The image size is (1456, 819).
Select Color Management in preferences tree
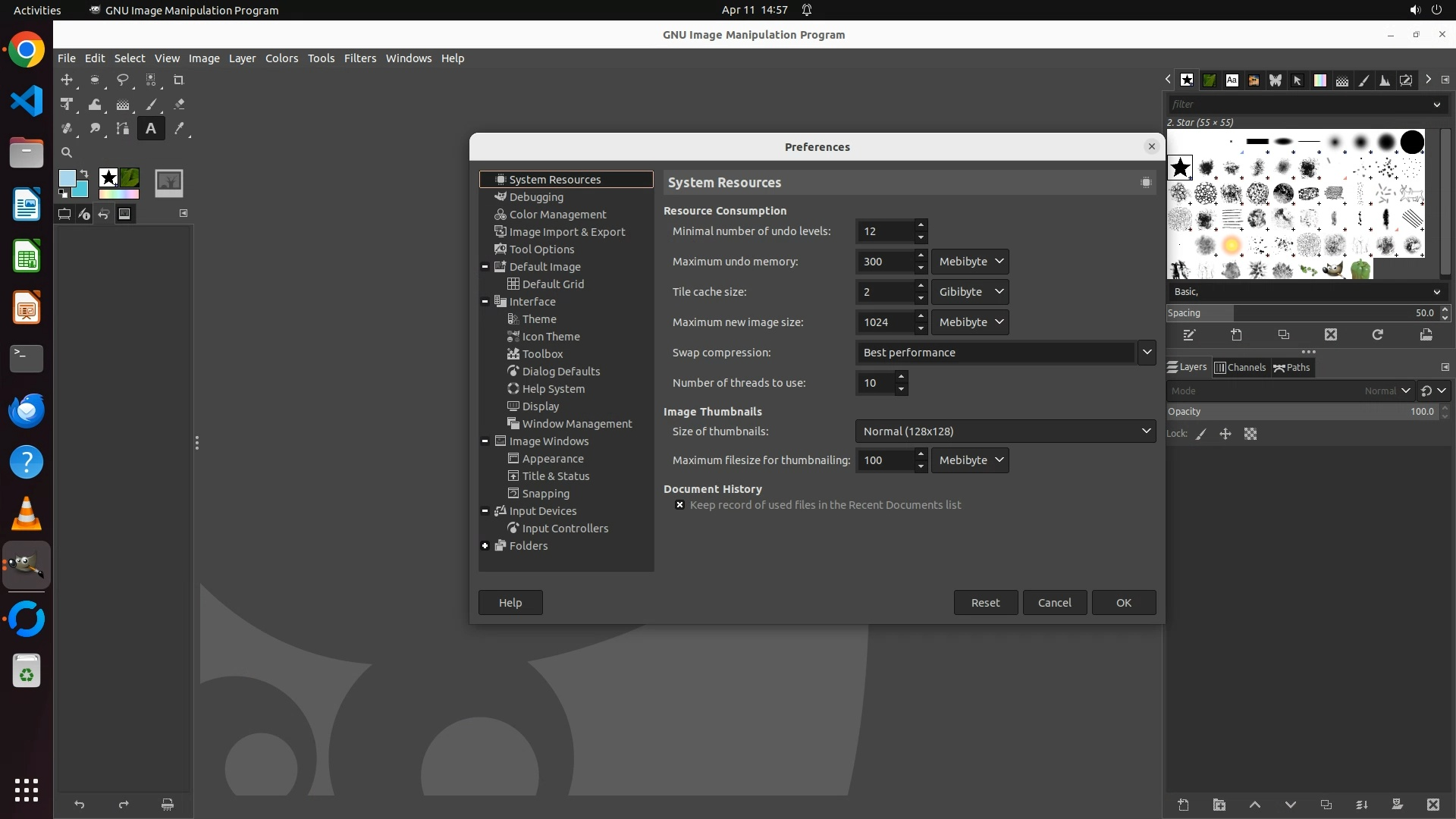(x=557, y=215)
